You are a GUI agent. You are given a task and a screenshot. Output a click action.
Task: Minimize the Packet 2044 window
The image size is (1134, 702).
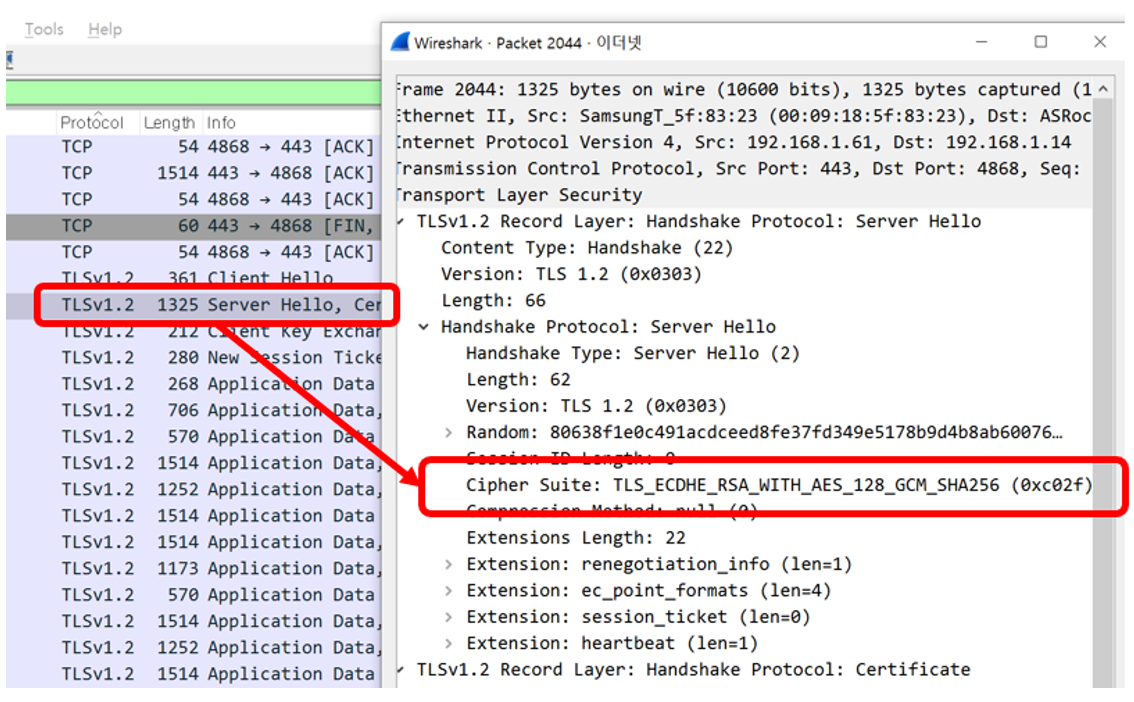click(982, 42)
